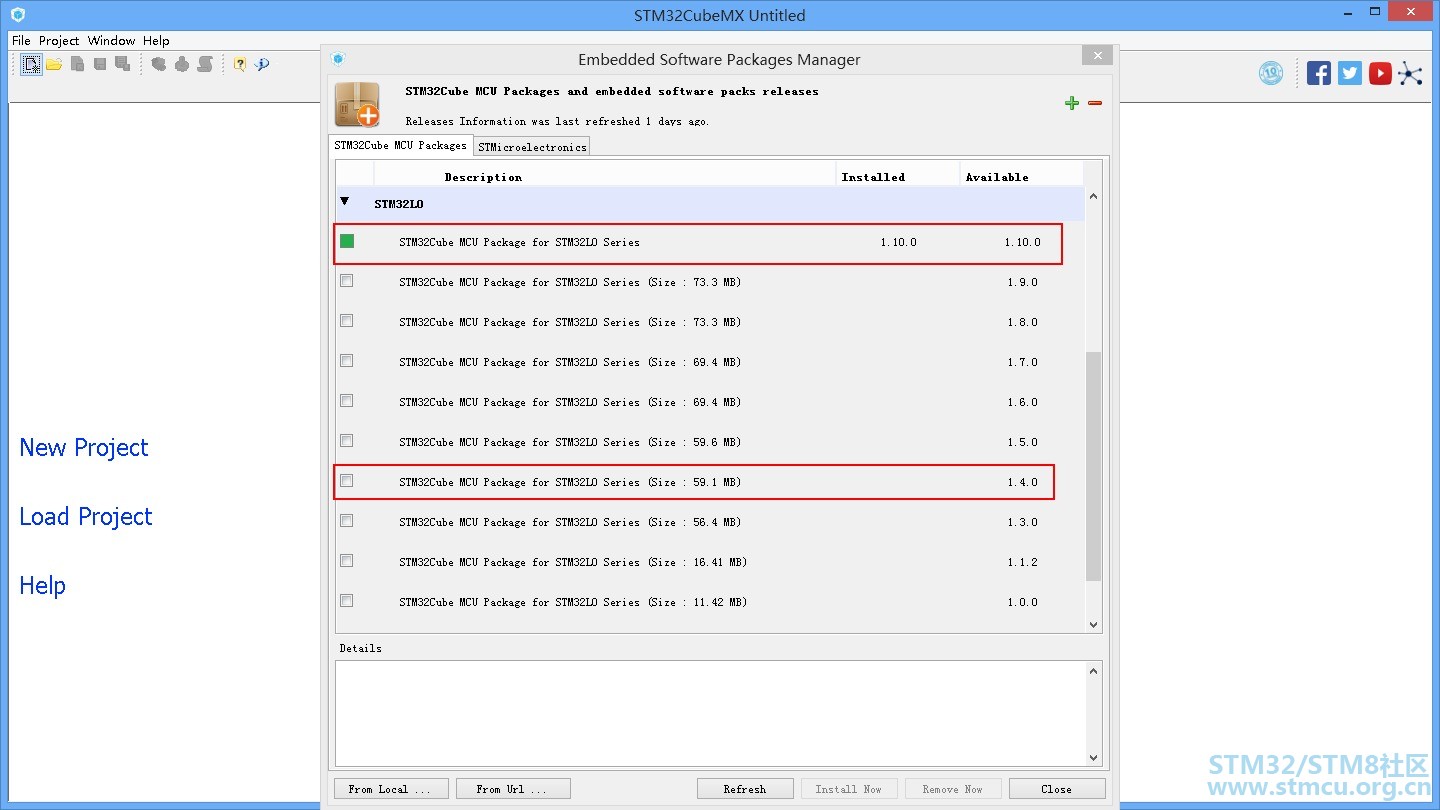Open the YouTube icon in the main toolbar
The height and width of the screenshot is (810, 1440).
(x=1381, y=73)
